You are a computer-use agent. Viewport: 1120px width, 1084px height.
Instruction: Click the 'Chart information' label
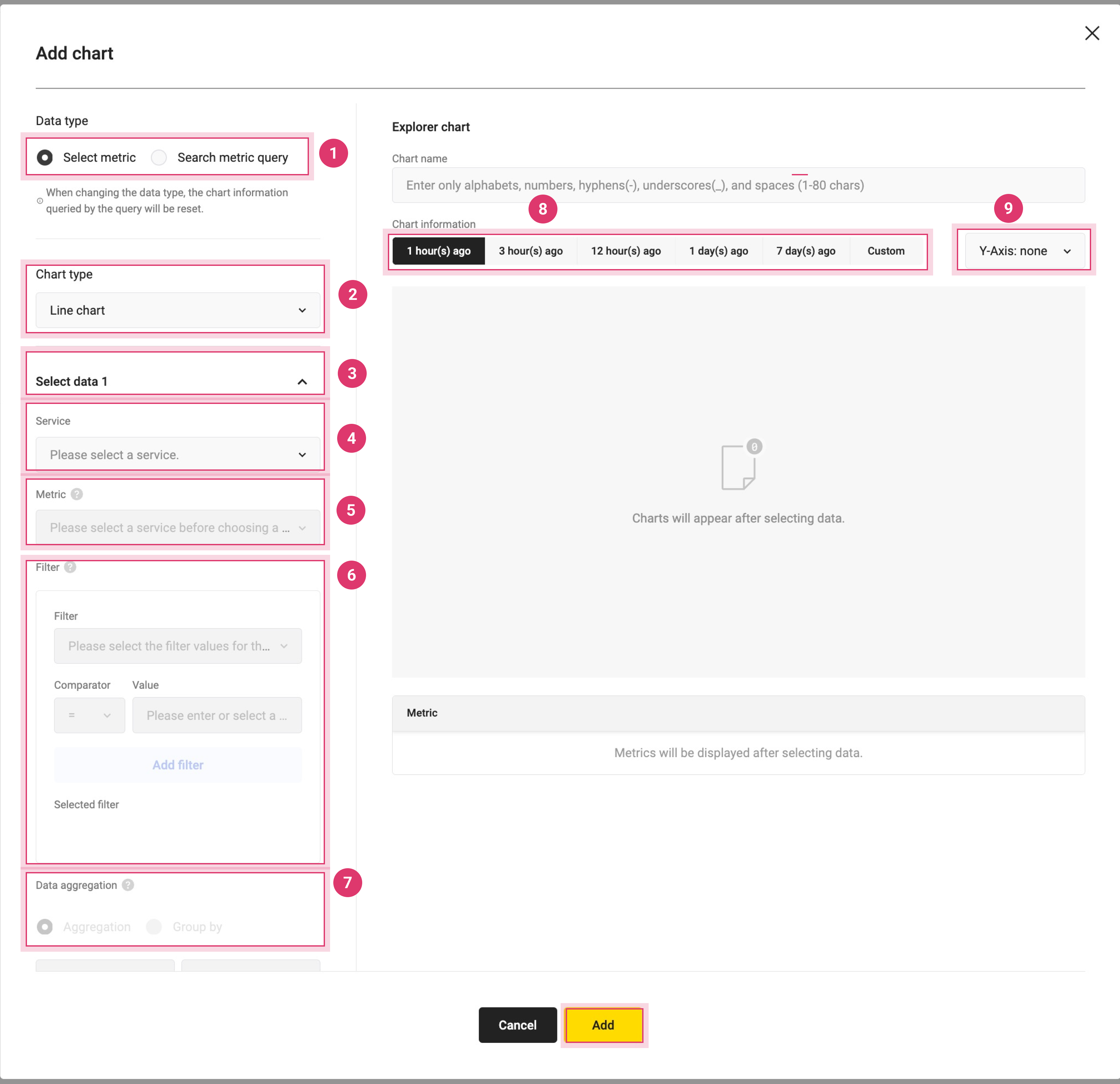point(434,224)
